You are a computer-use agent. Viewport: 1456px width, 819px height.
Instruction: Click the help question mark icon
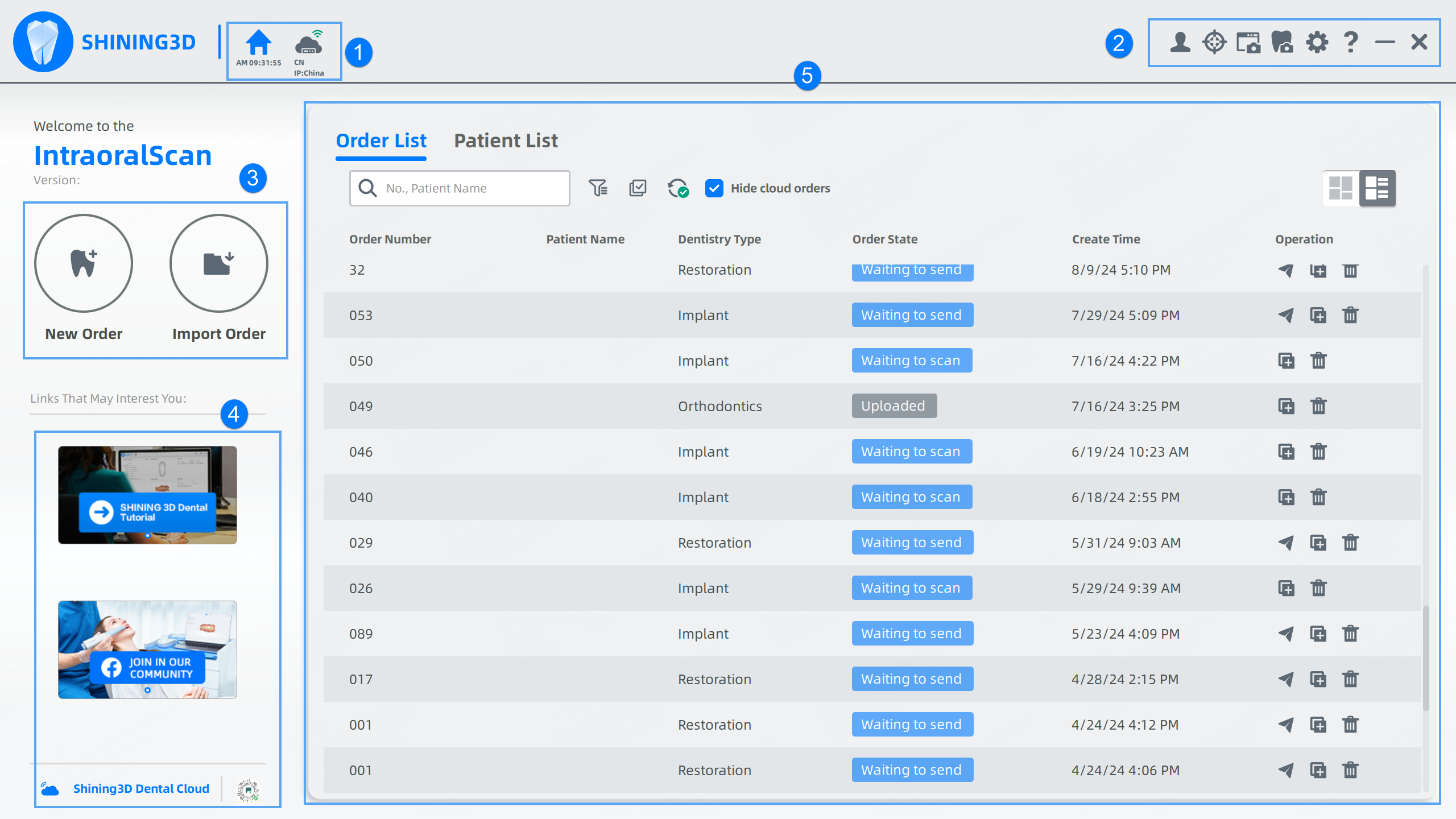1351,42
